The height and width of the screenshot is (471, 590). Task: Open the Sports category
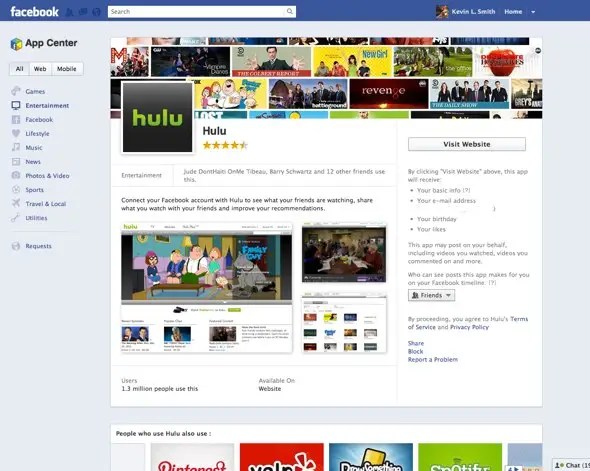coord(35,190)
